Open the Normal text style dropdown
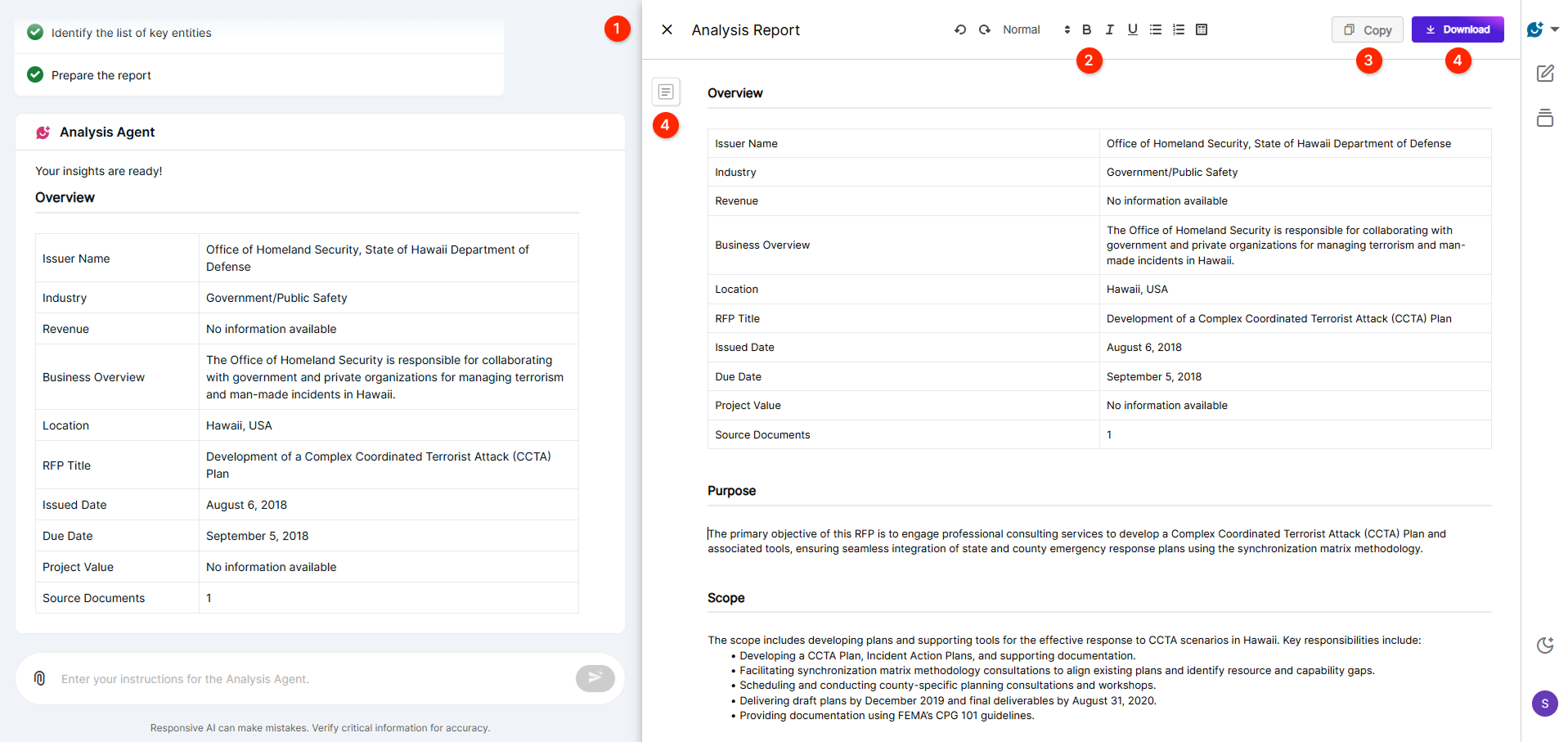 coord(1035,29)
